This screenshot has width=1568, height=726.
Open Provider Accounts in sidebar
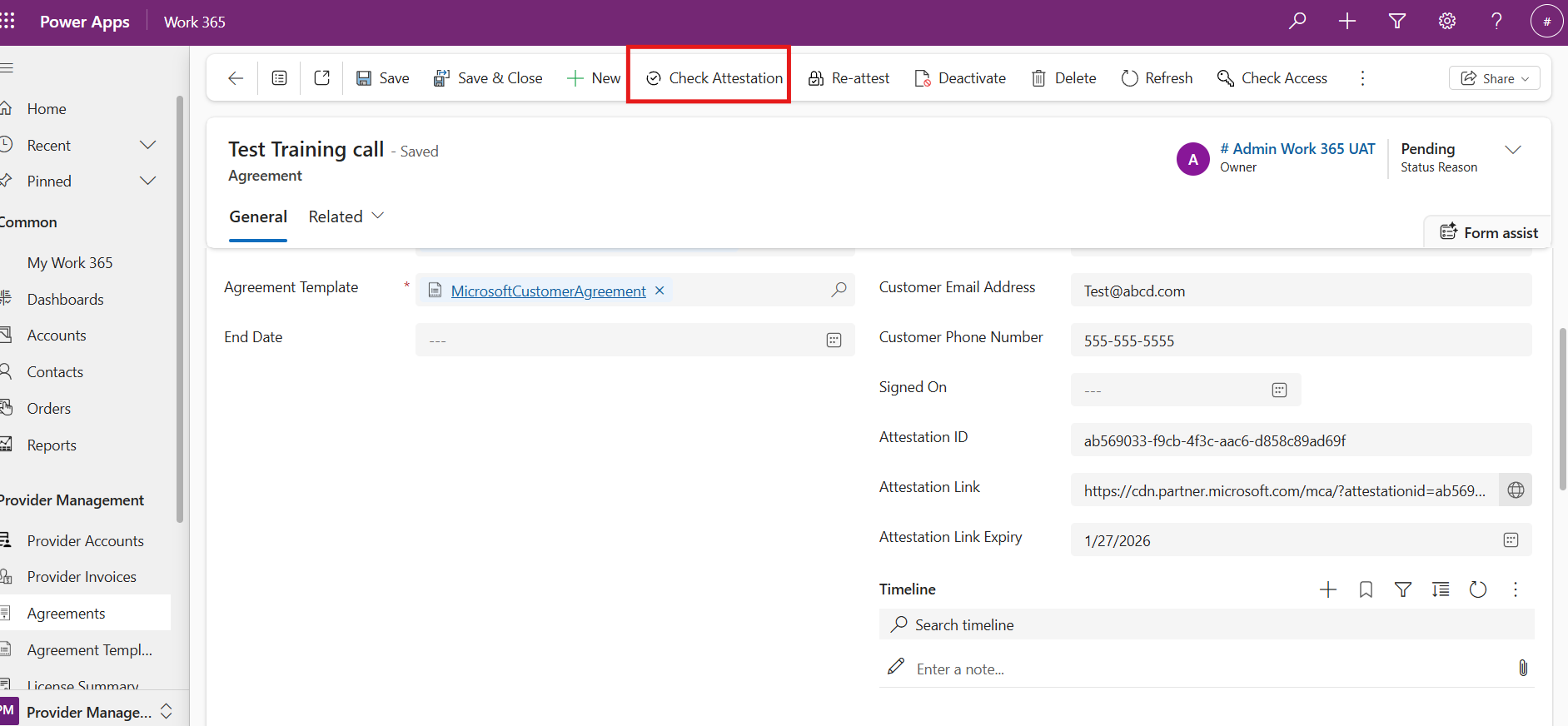85,541
